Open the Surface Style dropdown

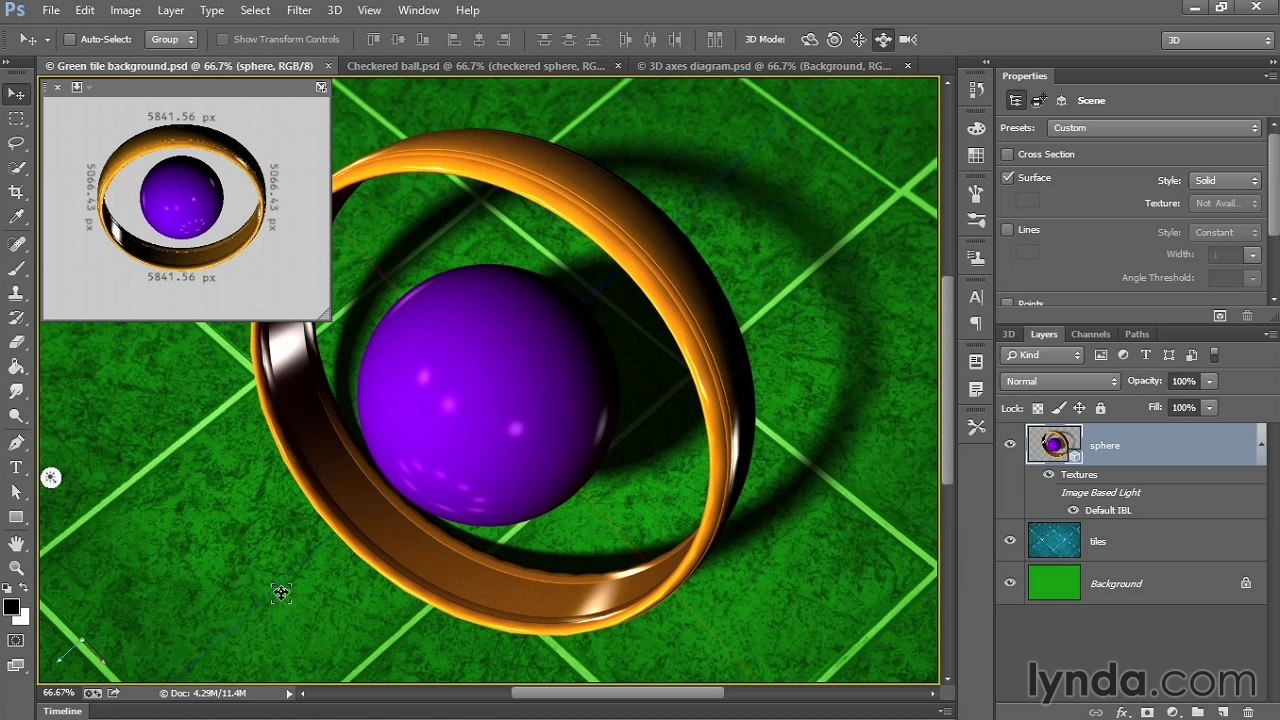1225,180
